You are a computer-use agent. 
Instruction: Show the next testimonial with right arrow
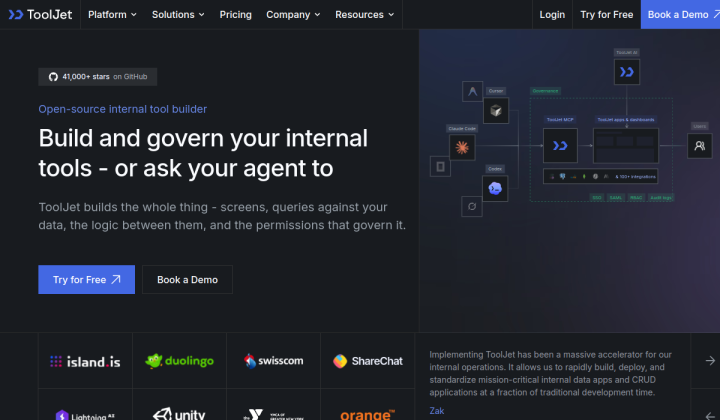tap(710, 361)
